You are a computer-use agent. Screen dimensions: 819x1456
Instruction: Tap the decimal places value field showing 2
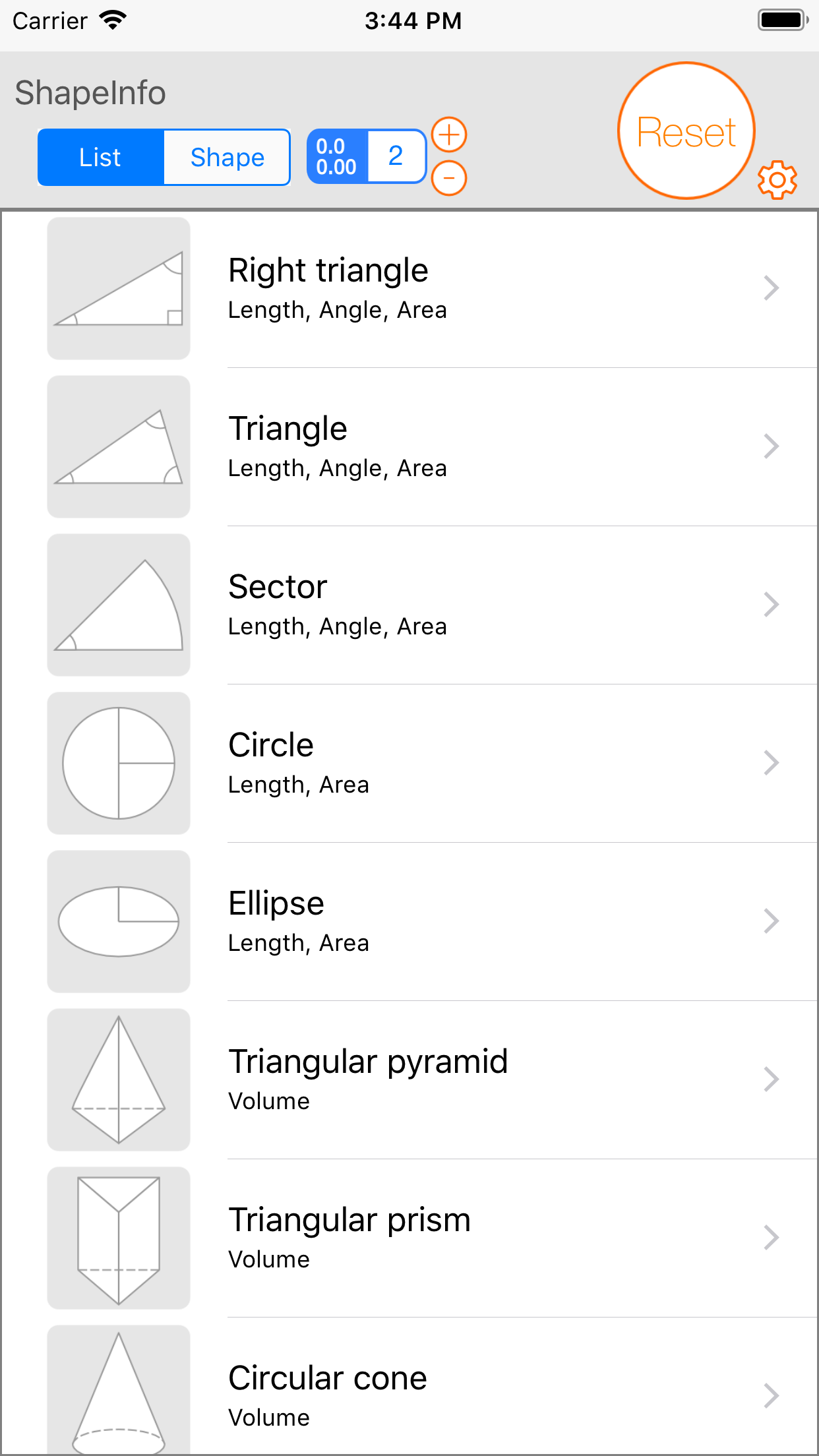coord(396,157)
